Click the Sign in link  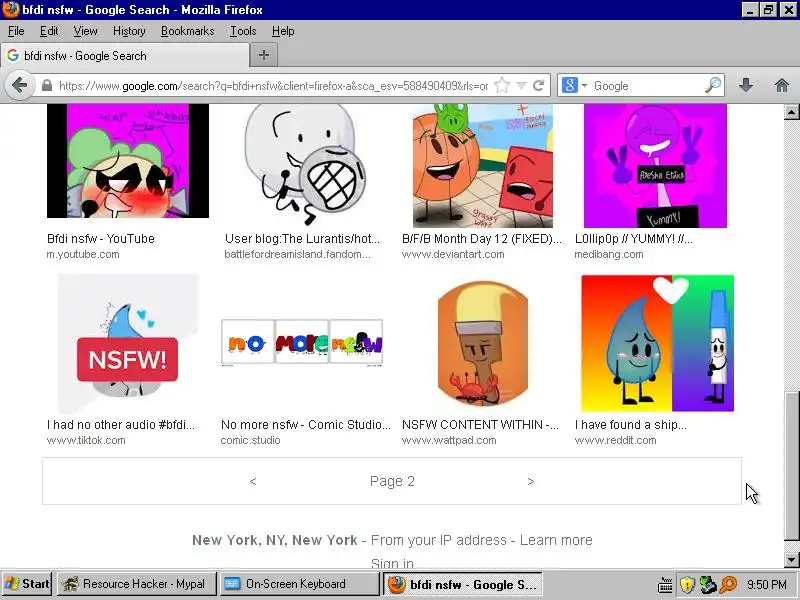(x=392, y=563)
